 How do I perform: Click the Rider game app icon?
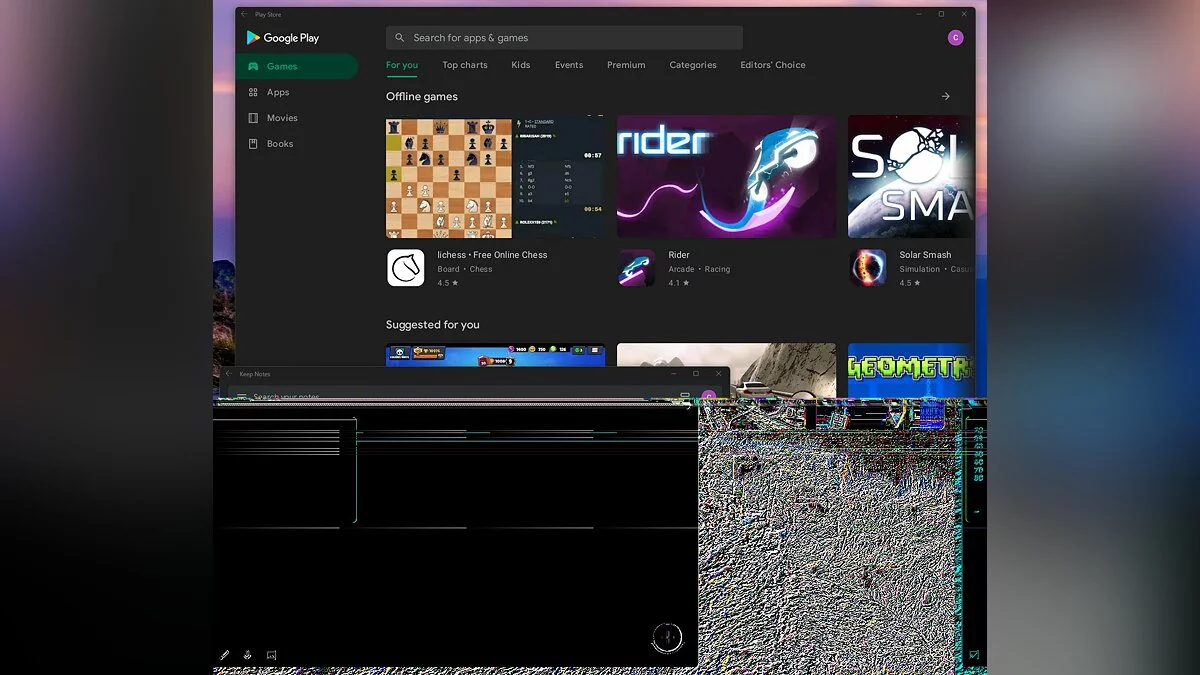tap(636, 268)
